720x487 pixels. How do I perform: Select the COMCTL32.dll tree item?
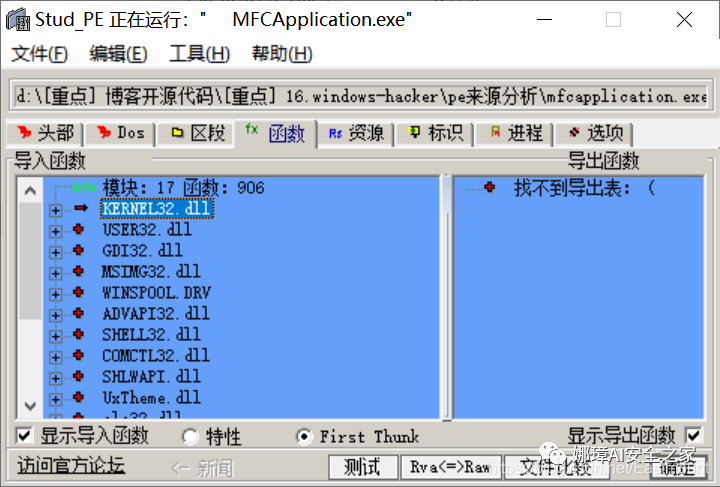156,355
